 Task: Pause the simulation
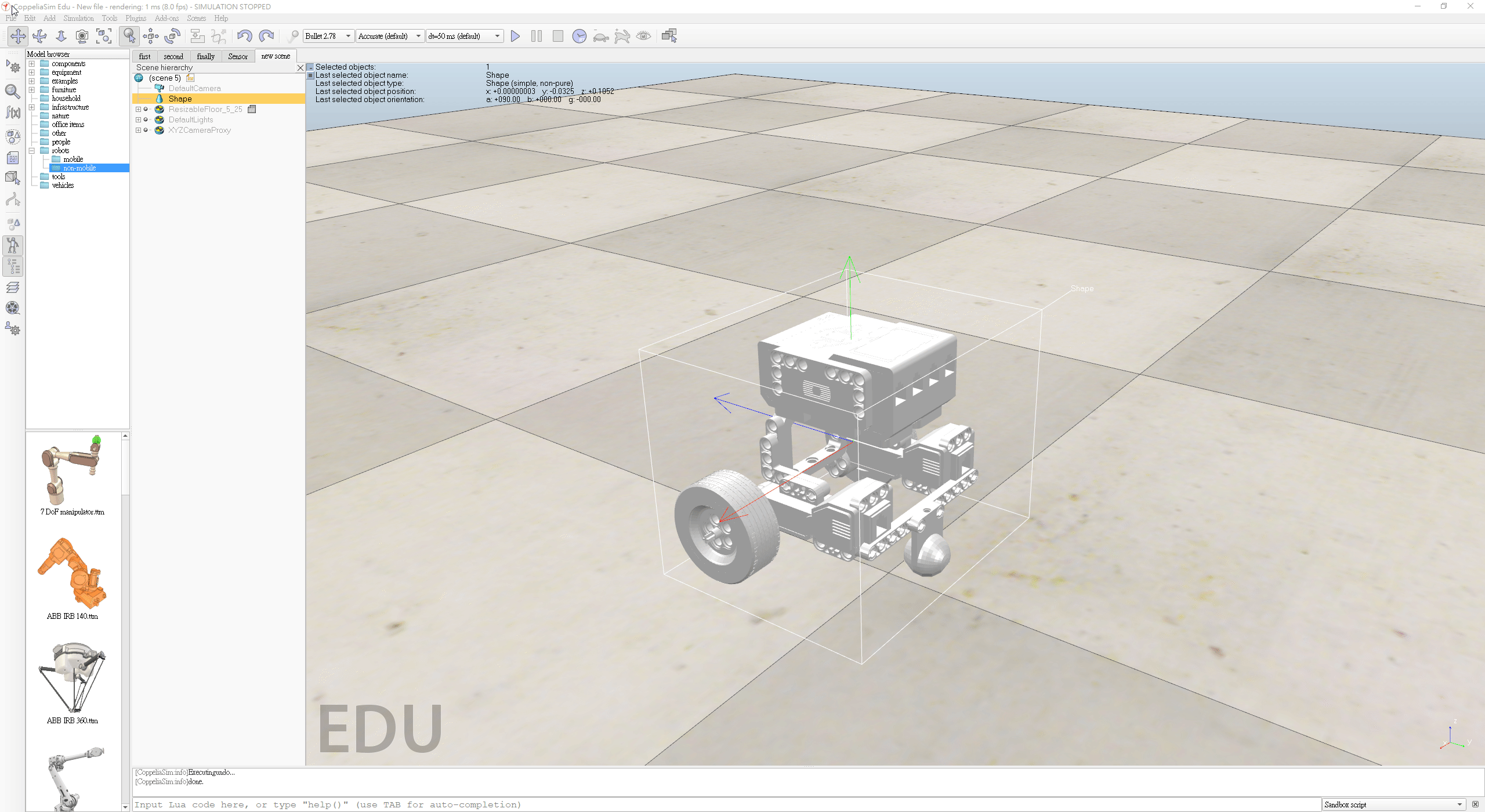[537, 36]
